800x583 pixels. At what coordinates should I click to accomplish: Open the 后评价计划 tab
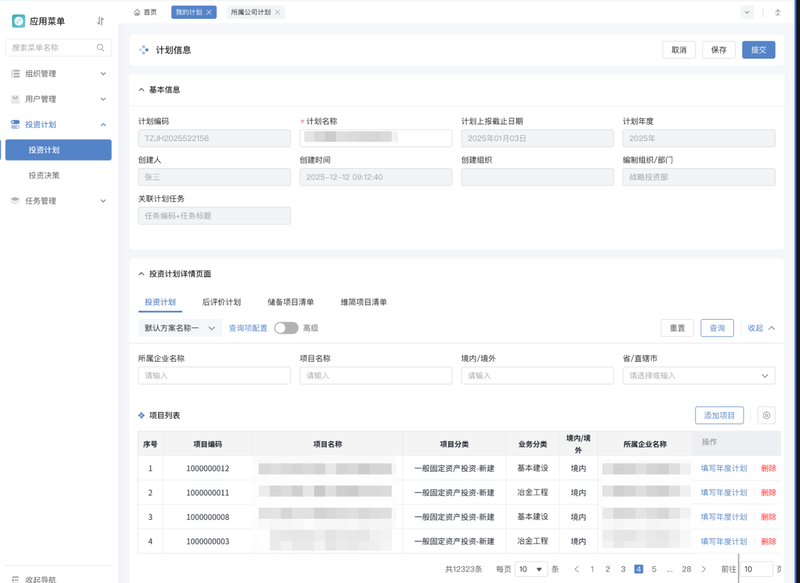click(221, 302)
